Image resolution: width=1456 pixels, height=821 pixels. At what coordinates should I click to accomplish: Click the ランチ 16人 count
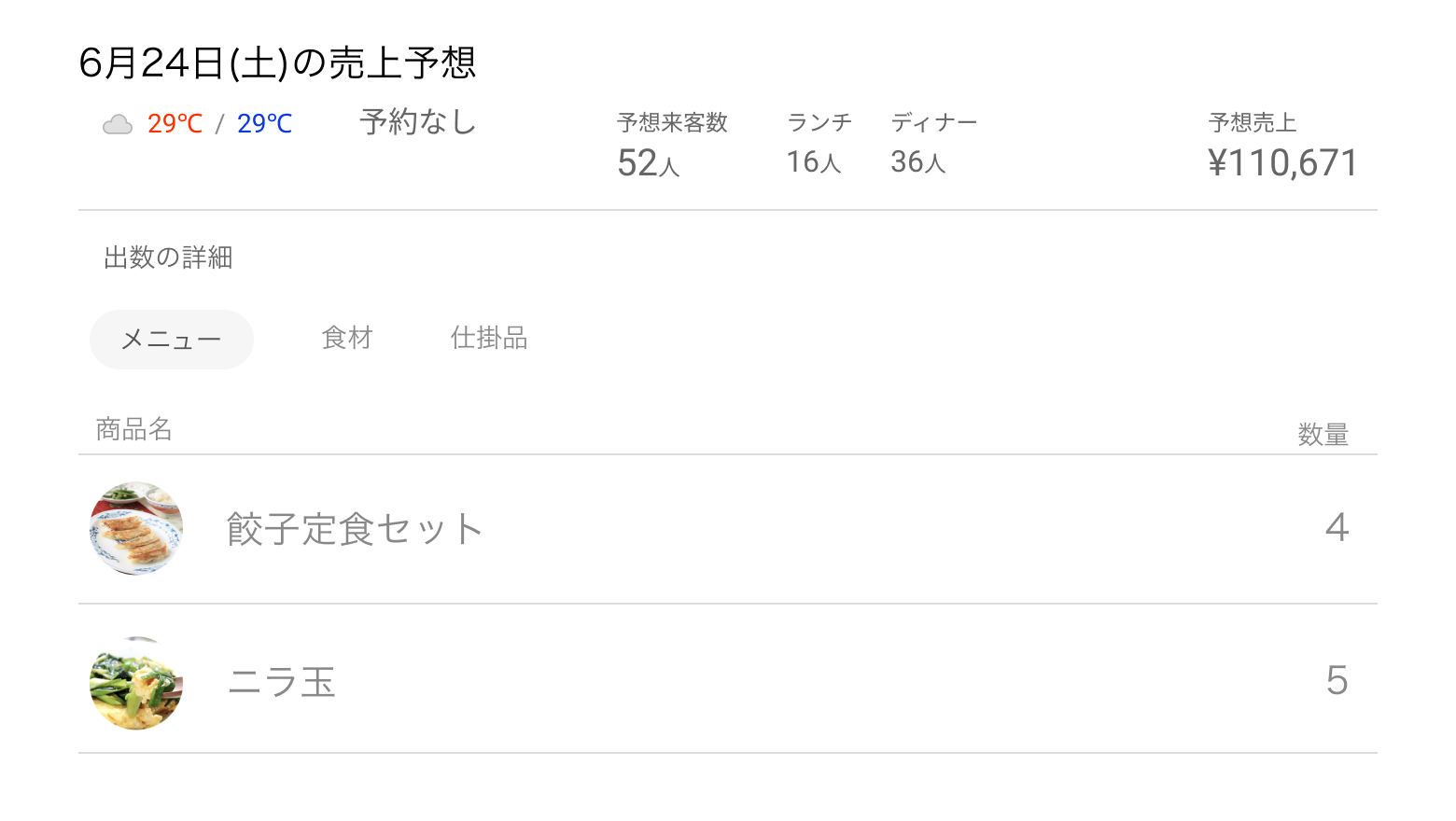click(x=814, y=162)
